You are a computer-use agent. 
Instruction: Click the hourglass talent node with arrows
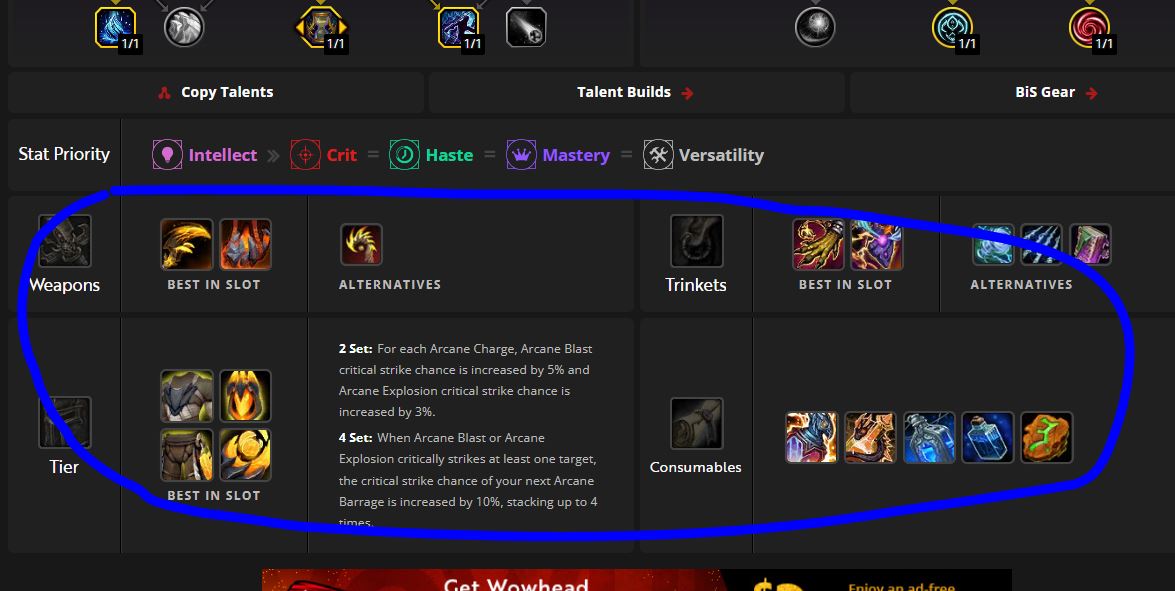(x=321, y=28)
